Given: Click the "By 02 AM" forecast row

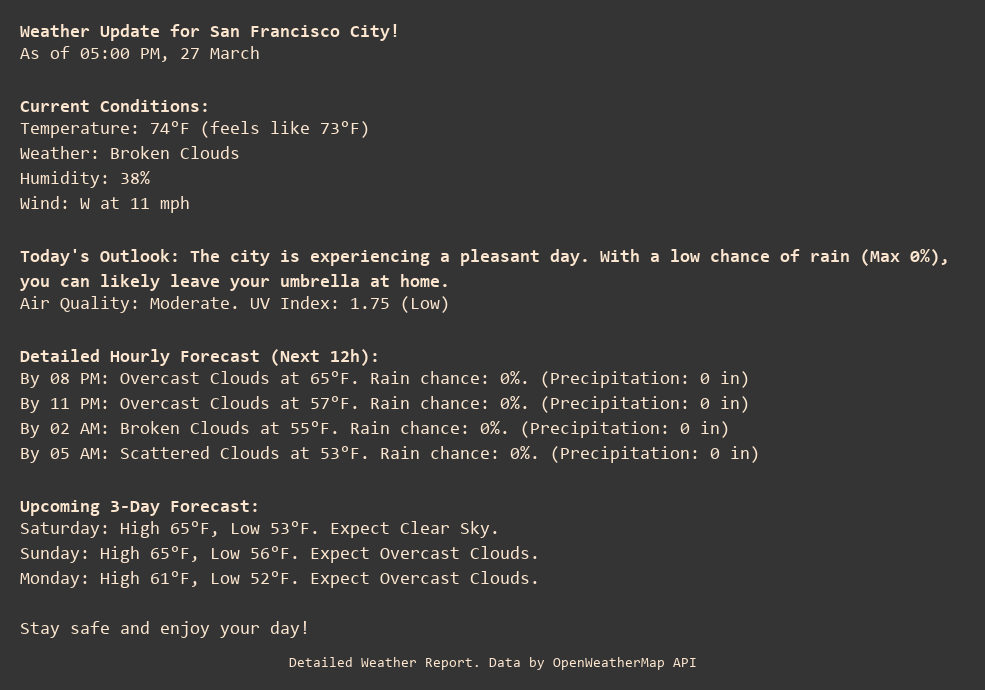Looking at the screenshot, I should pyautogui.click(x=374, y=428).
